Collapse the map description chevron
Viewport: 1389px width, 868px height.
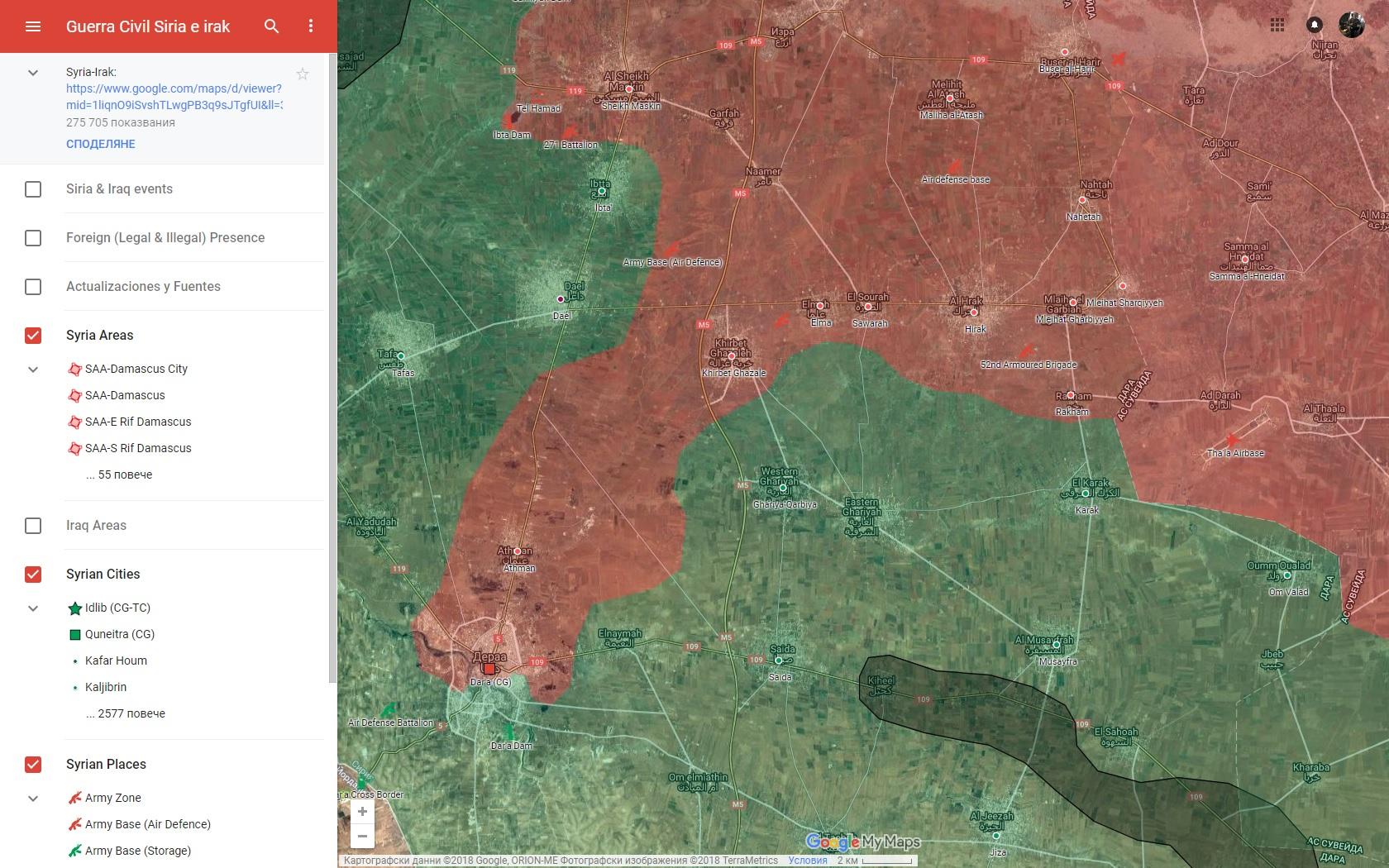(x=33, y=73)
